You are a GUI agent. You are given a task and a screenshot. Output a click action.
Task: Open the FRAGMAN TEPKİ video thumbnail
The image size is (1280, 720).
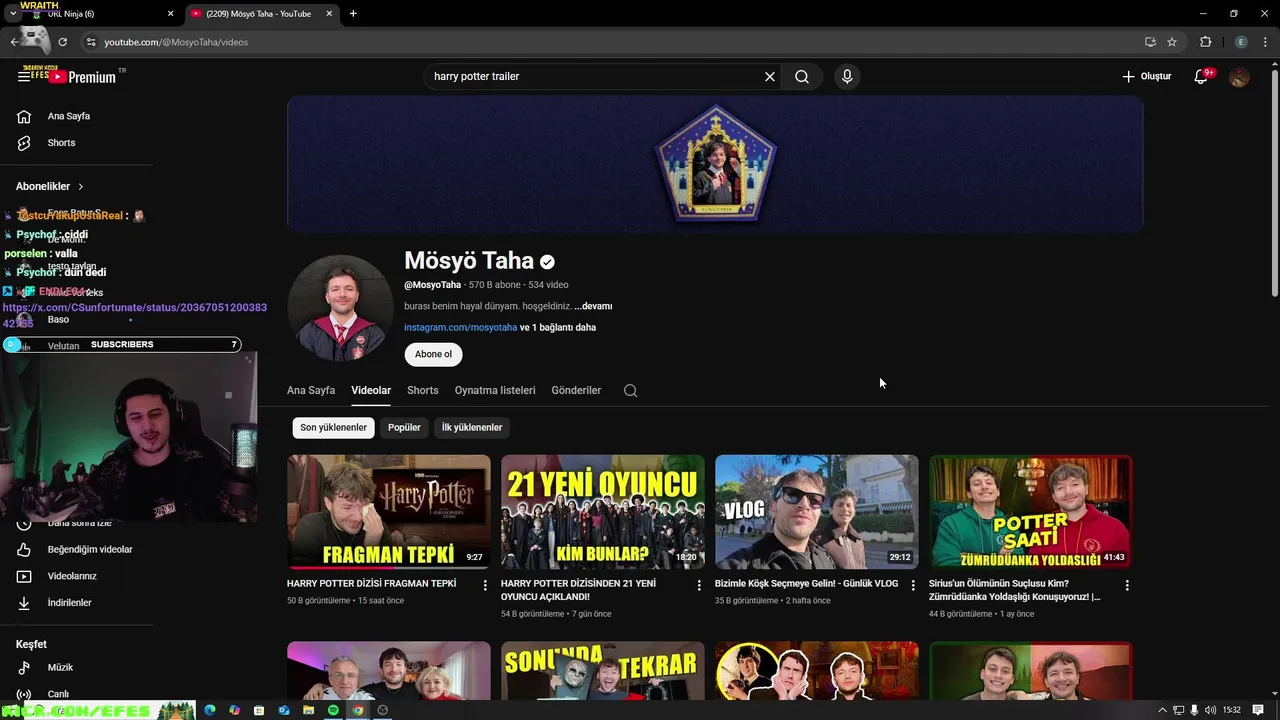(389, 512)
